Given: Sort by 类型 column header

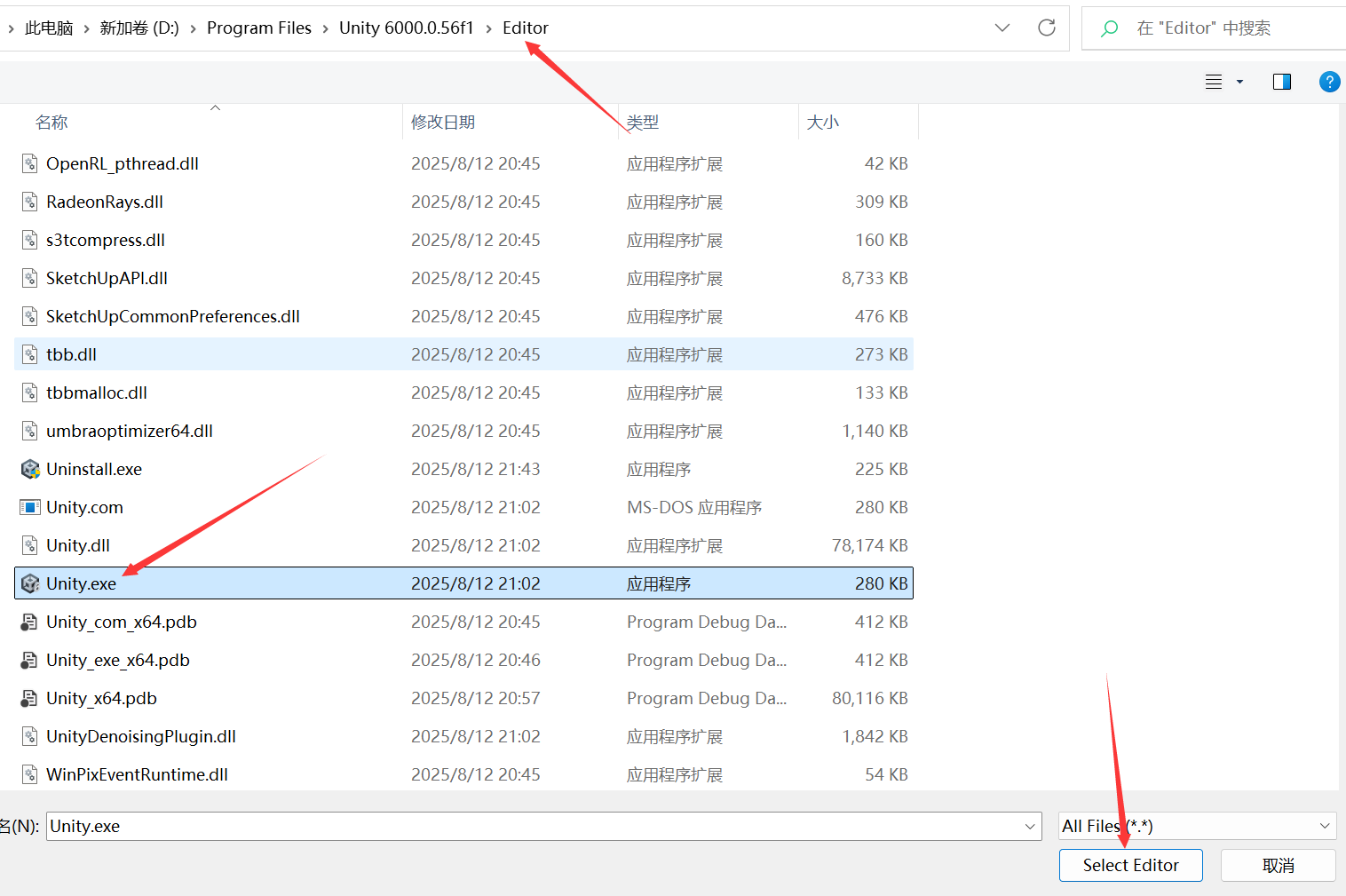Looking at the screenshot, I should coord(643,123).
